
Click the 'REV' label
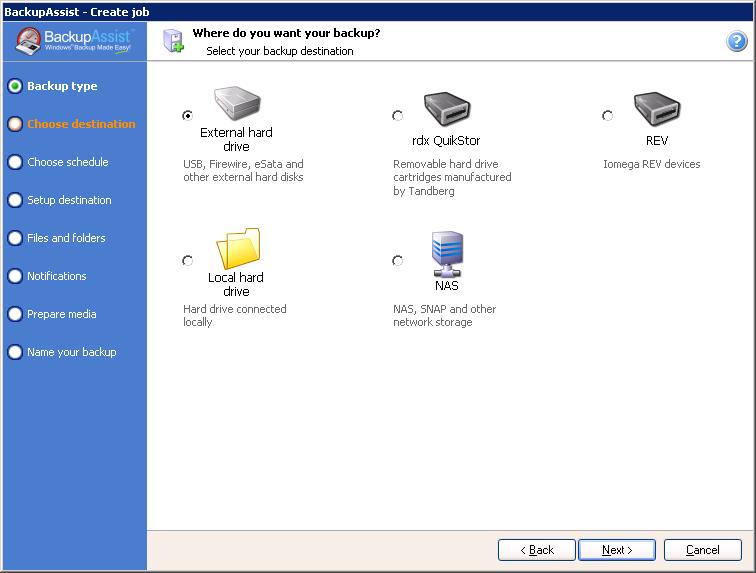tap(657, 141)
